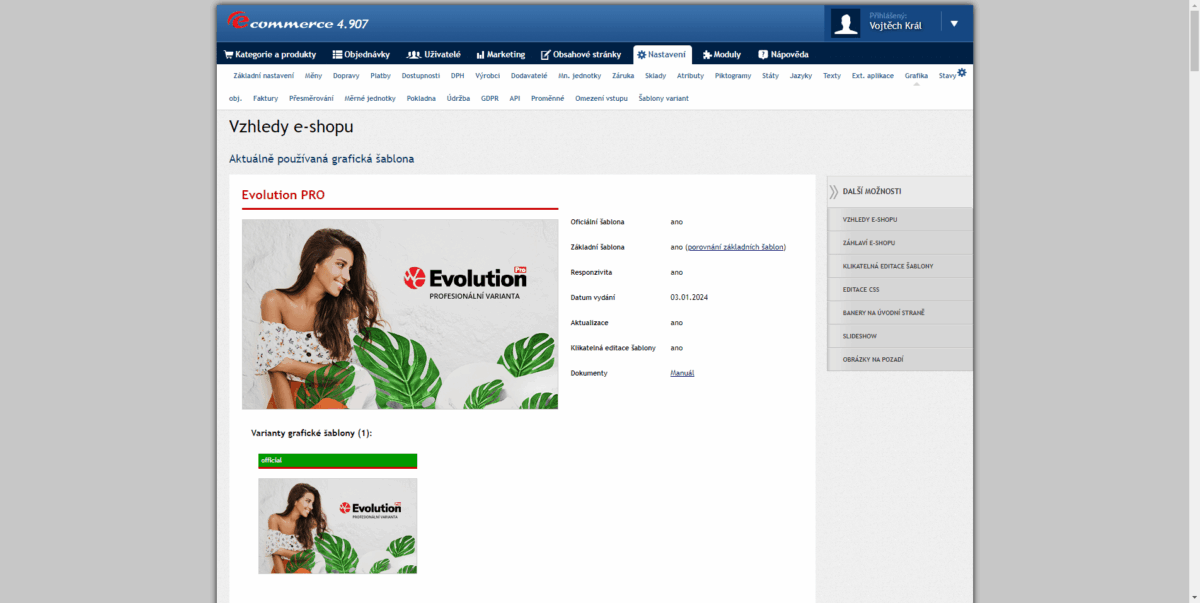
Task: Open the Kategorie a produkty cart icon
Action: [x=229, y=54]
